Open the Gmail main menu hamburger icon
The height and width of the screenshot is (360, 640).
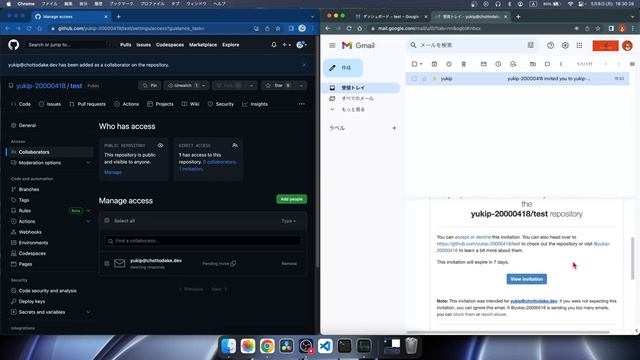tap(332, 45)
